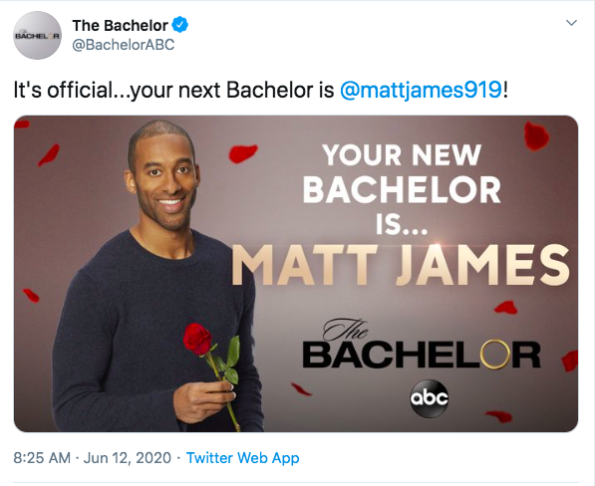This screenshot has height=486, width=595.
Task: Open the Matt James announcement image
Action: pyautogui.click(x=296, y=274)
